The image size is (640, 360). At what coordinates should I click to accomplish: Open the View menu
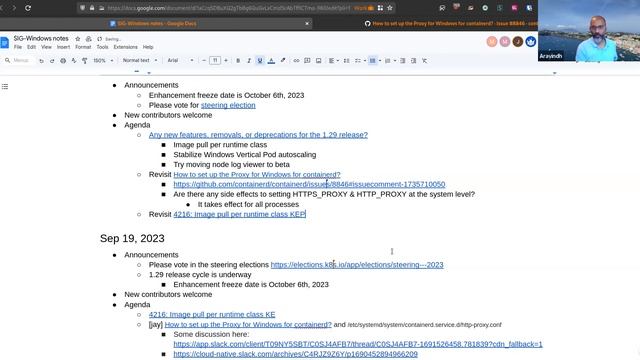pyautogui.click(x=46, y=47)
